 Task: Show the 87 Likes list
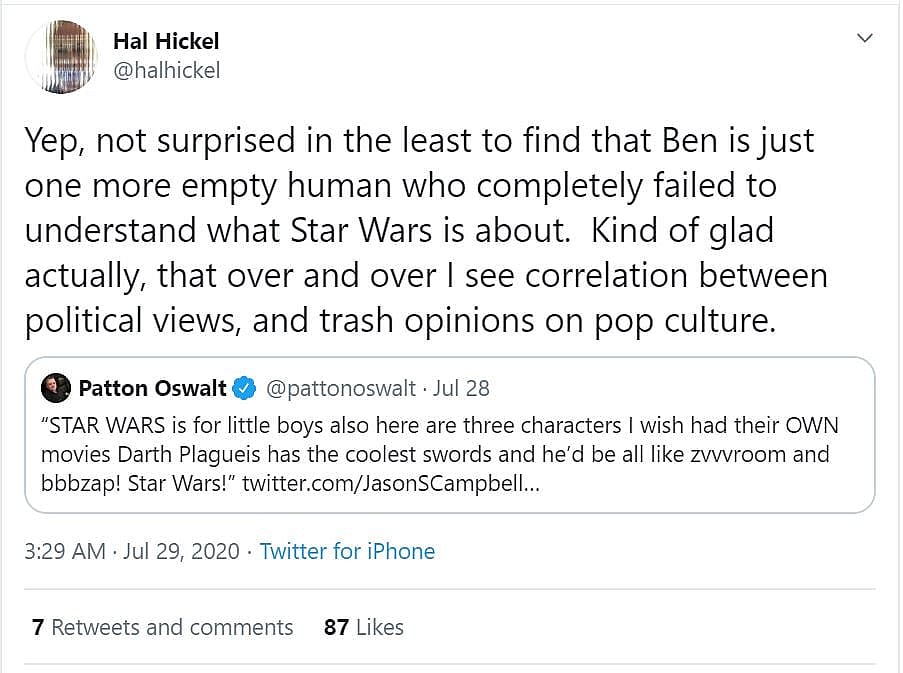click(x=364, y=627)
